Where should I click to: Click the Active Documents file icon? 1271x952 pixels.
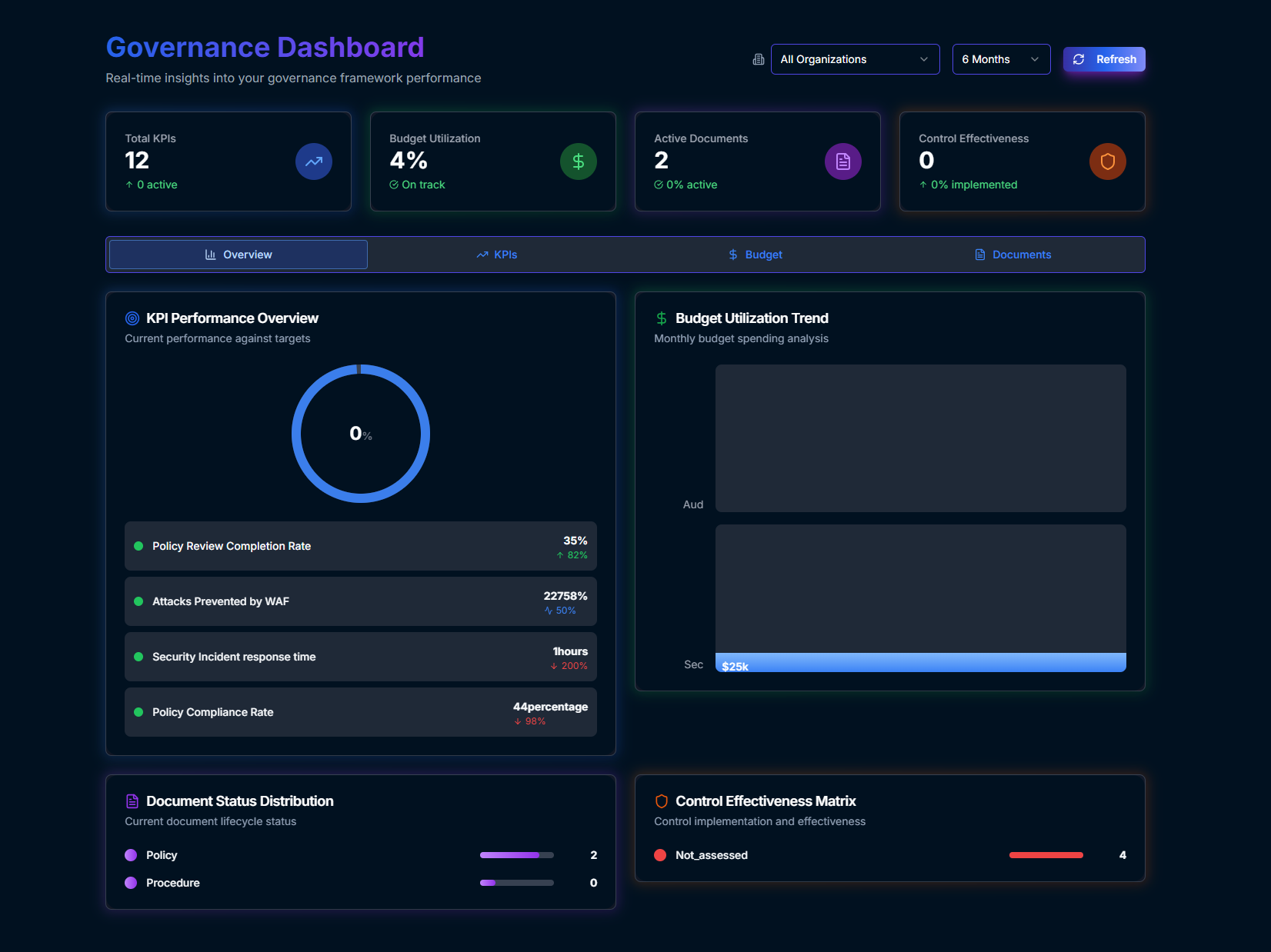[843, 161]
